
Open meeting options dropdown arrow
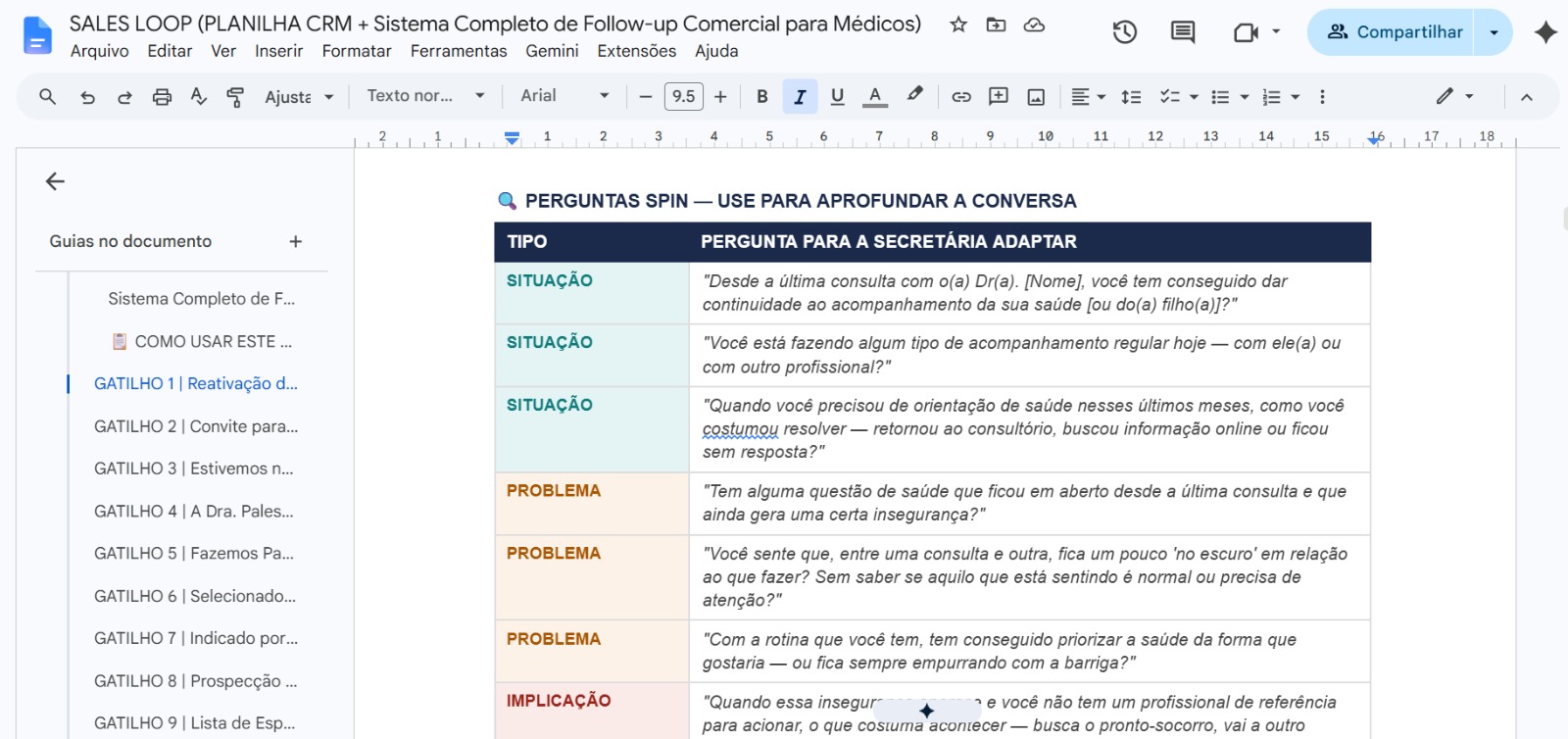(x=1276, y=31)
